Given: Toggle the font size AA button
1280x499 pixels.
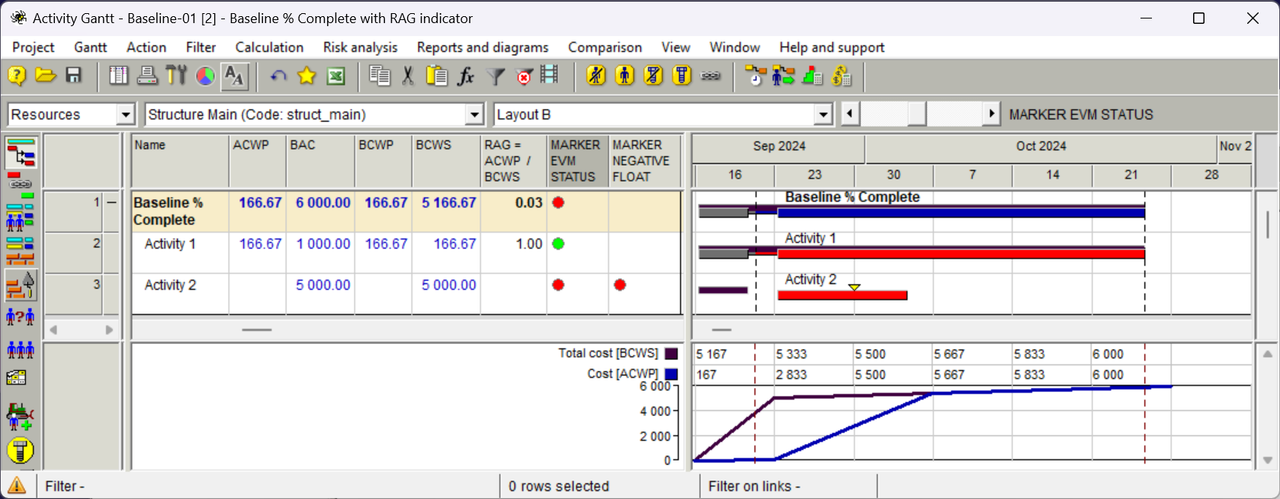Looking at the screenshot, I should point(234,76).
